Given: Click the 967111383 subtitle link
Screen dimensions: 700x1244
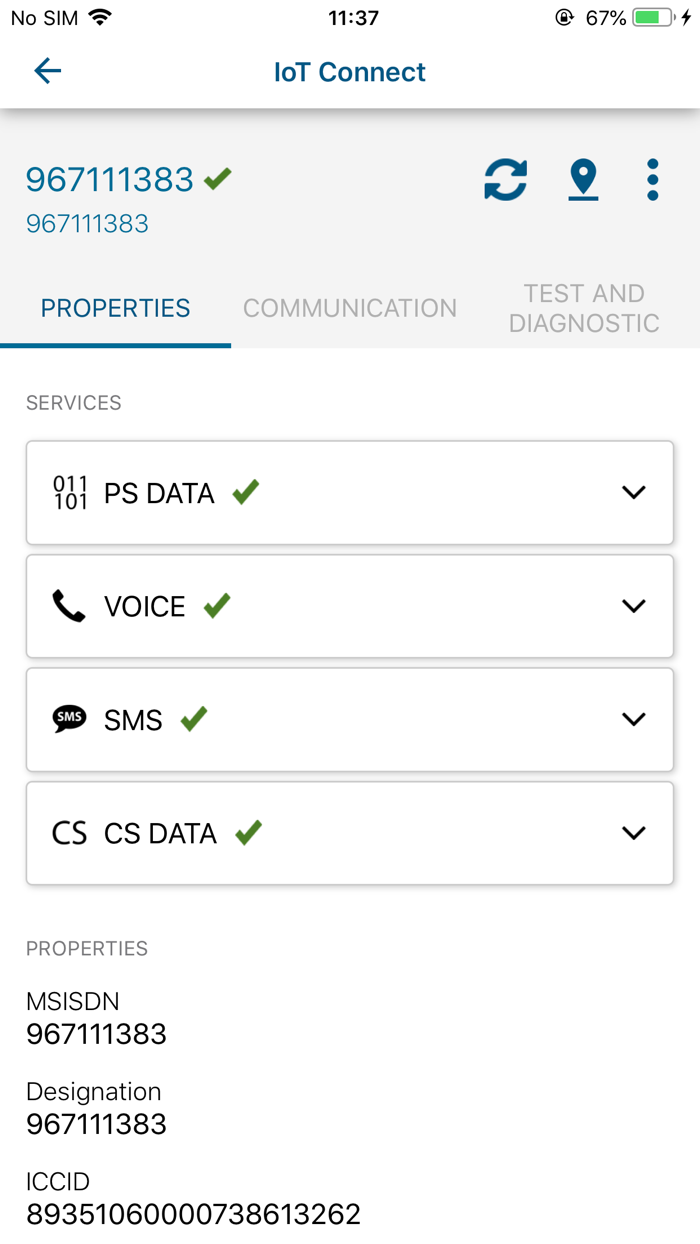Looking at the screenshot, I should point(87,223).
